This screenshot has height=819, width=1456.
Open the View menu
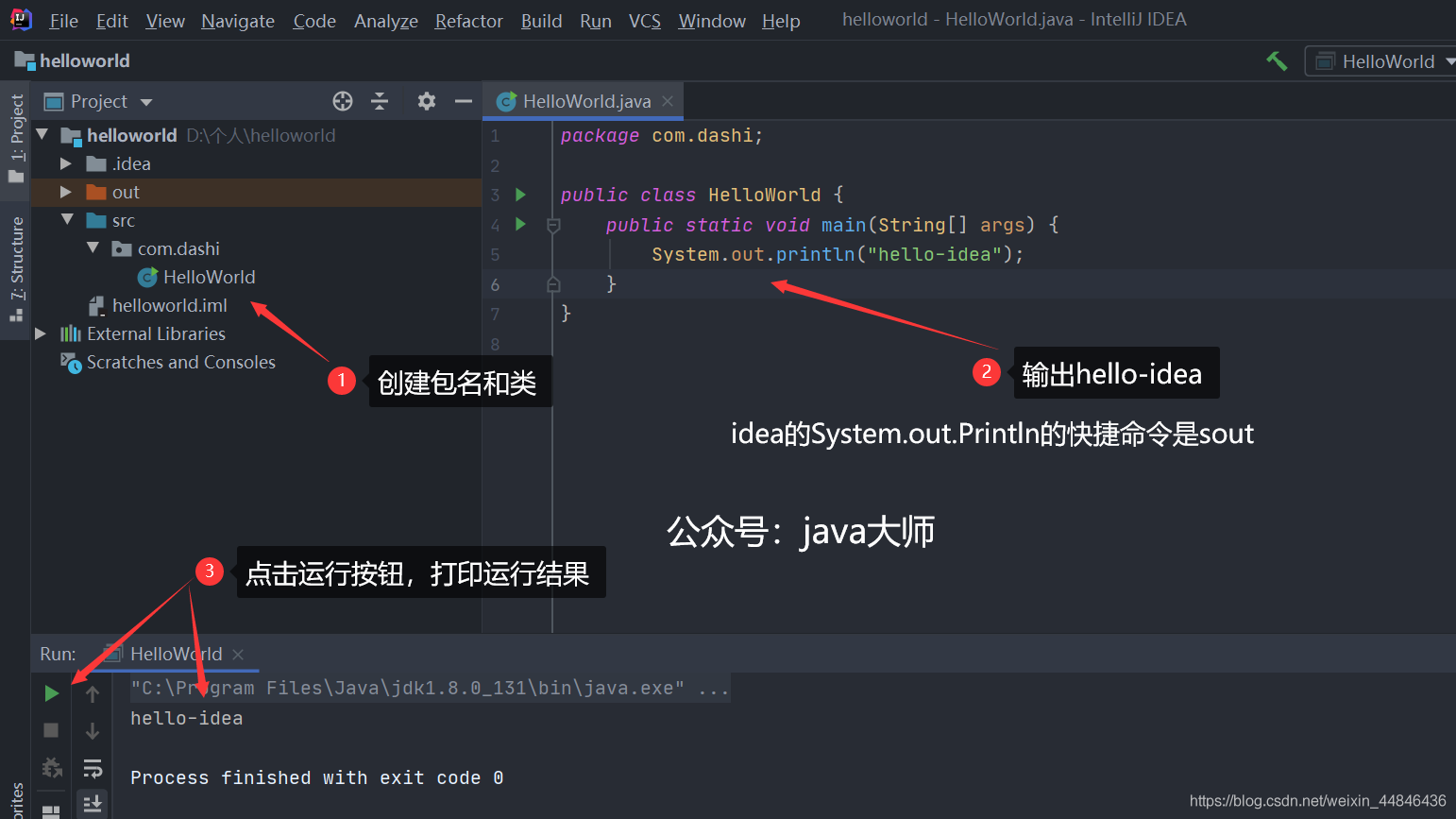pos(165,21)
